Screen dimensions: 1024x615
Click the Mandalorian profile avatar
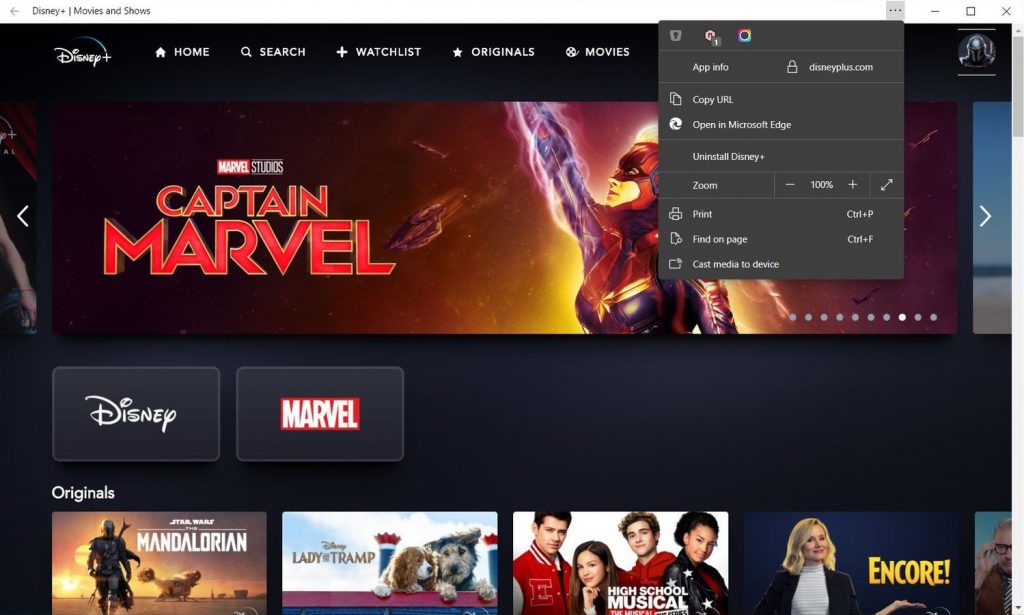point(975,52)
